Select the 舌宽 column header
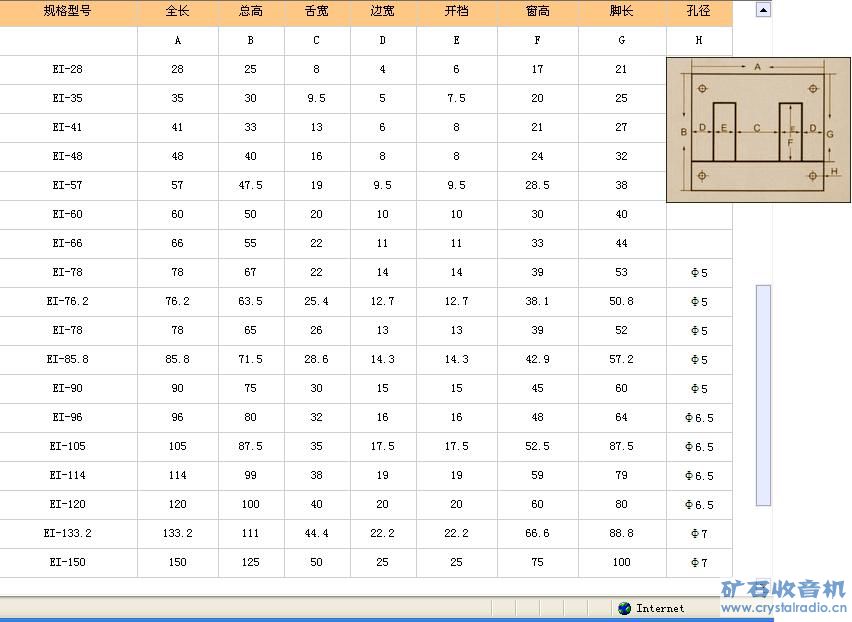Viewport: 852px width, 622px height. pos(316,12)
